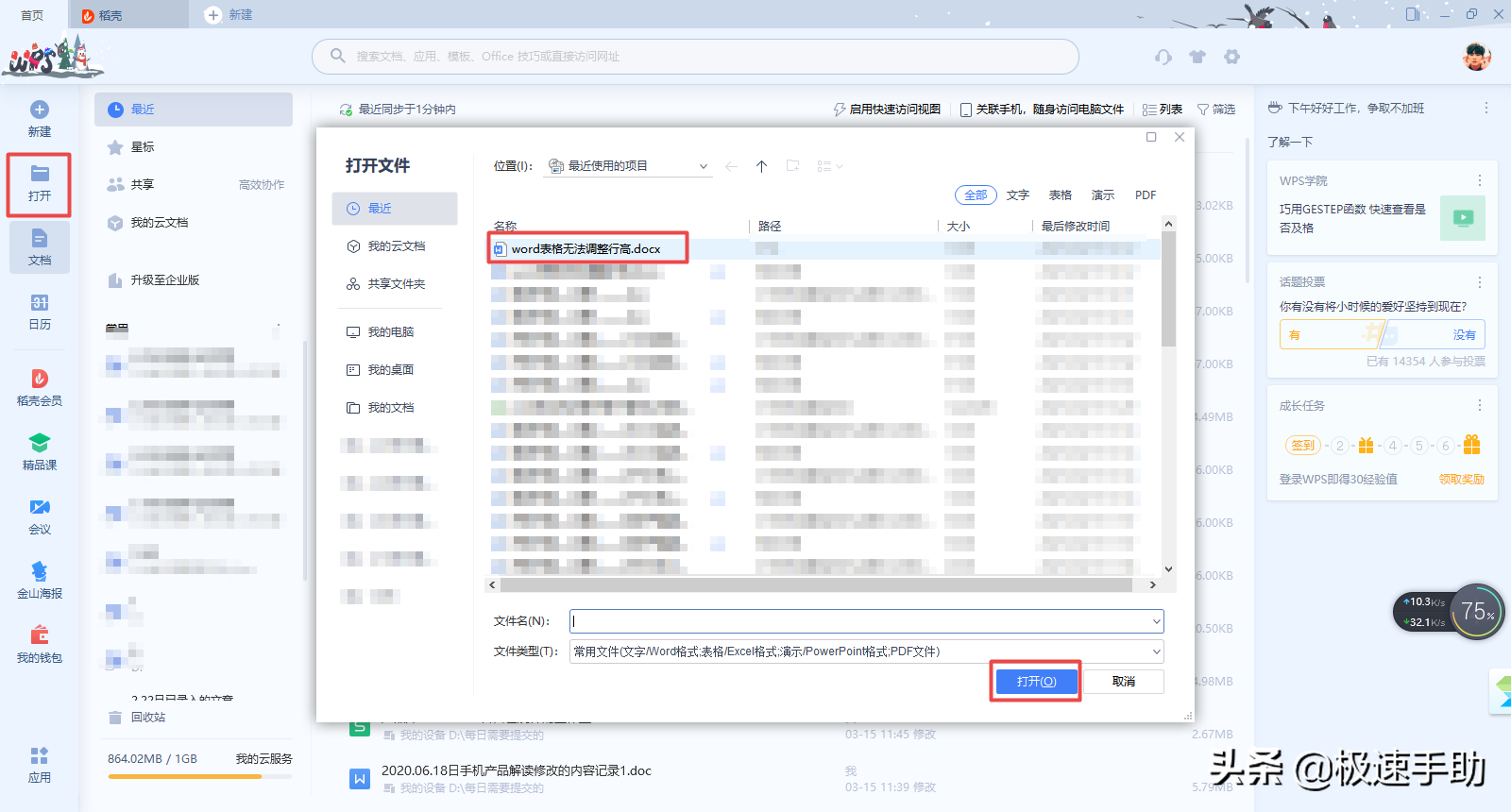Open 我的云服务 link
The width and height of the screenshot is (1511, 812).
[x=263, y=759]
